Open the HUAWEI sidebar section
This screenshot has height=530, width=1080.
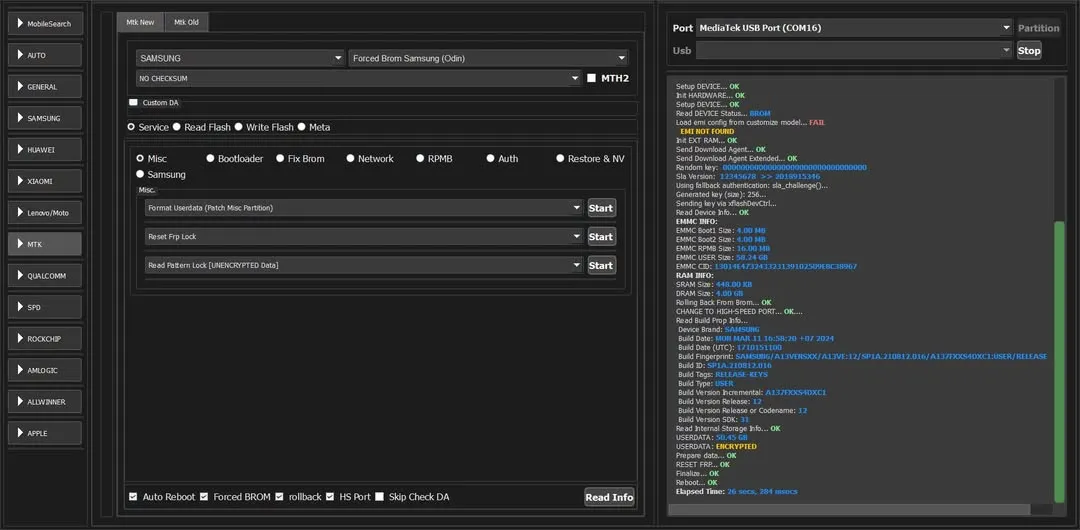click(x=45, y=150)
